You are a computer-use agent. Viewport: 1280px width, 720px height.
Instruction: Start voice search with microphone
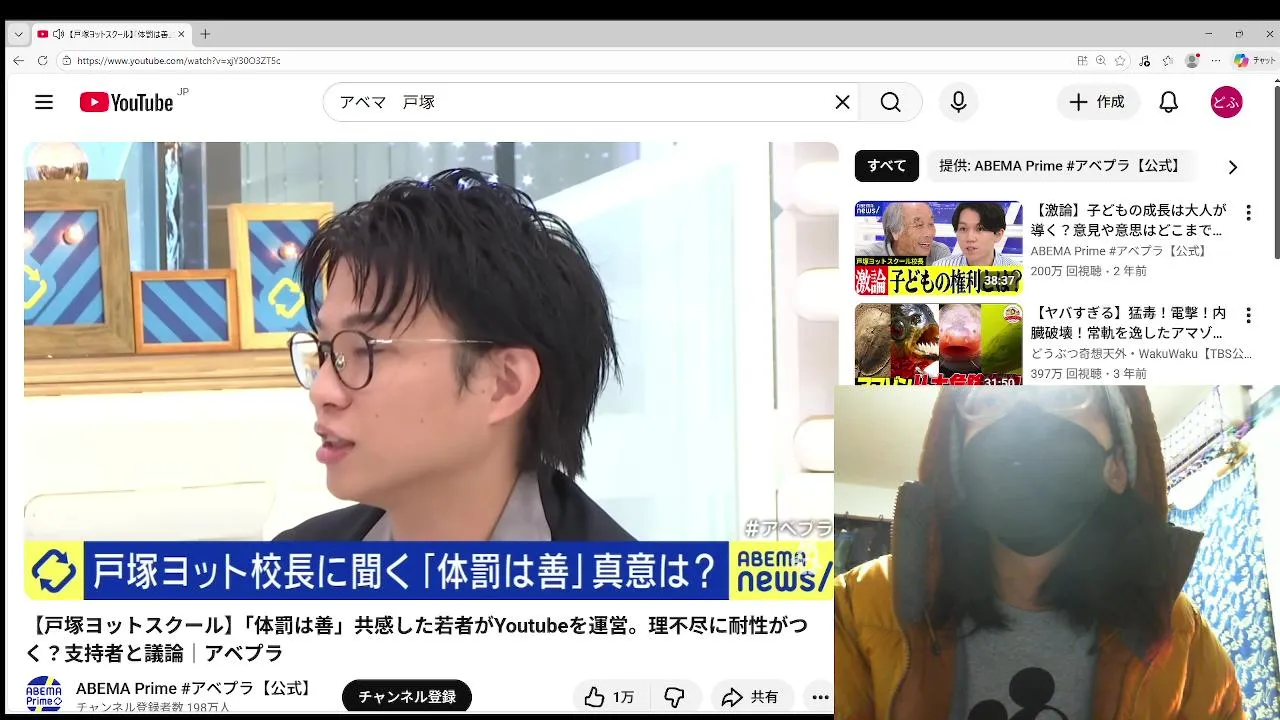[x=958, y=102]
